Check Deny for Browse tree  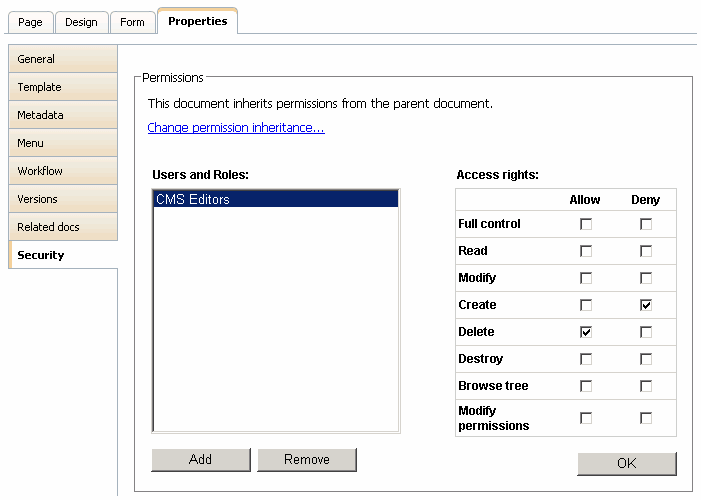646,386
